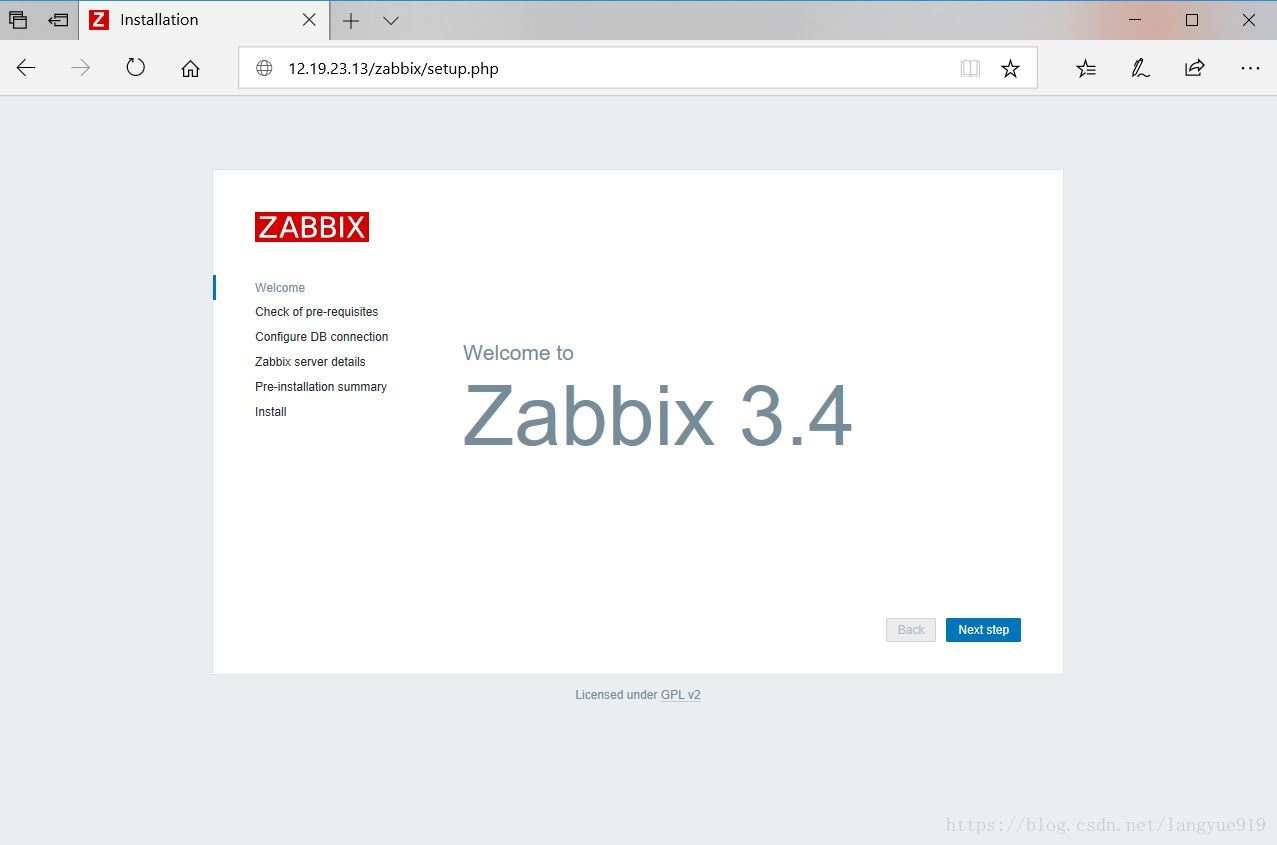Maximize the browser window
The width and height of the screenshot is (1277, 845).
(1192, 20)
